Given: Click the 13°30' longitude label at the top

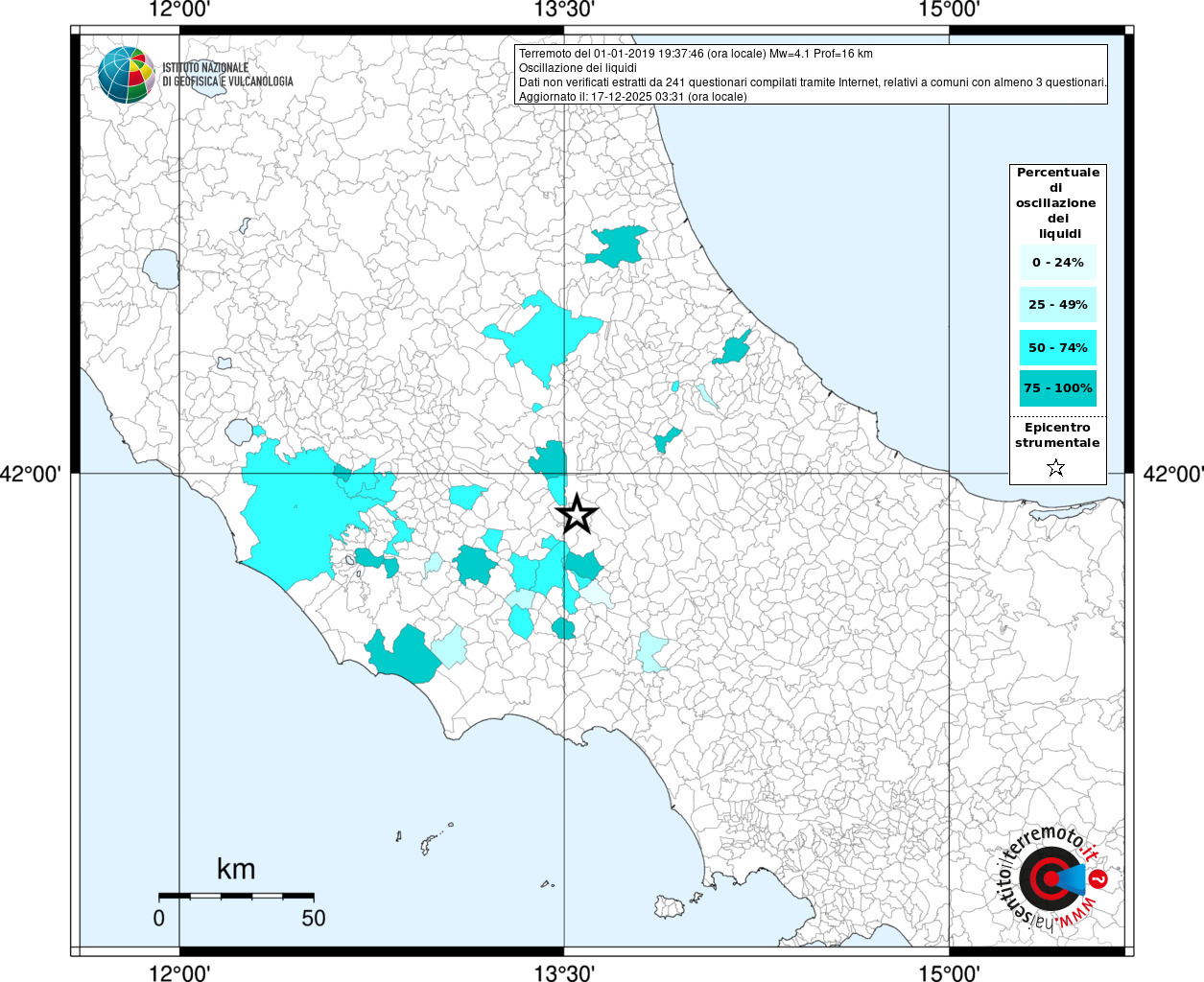Looking at the screenshot, I should 564,10.
